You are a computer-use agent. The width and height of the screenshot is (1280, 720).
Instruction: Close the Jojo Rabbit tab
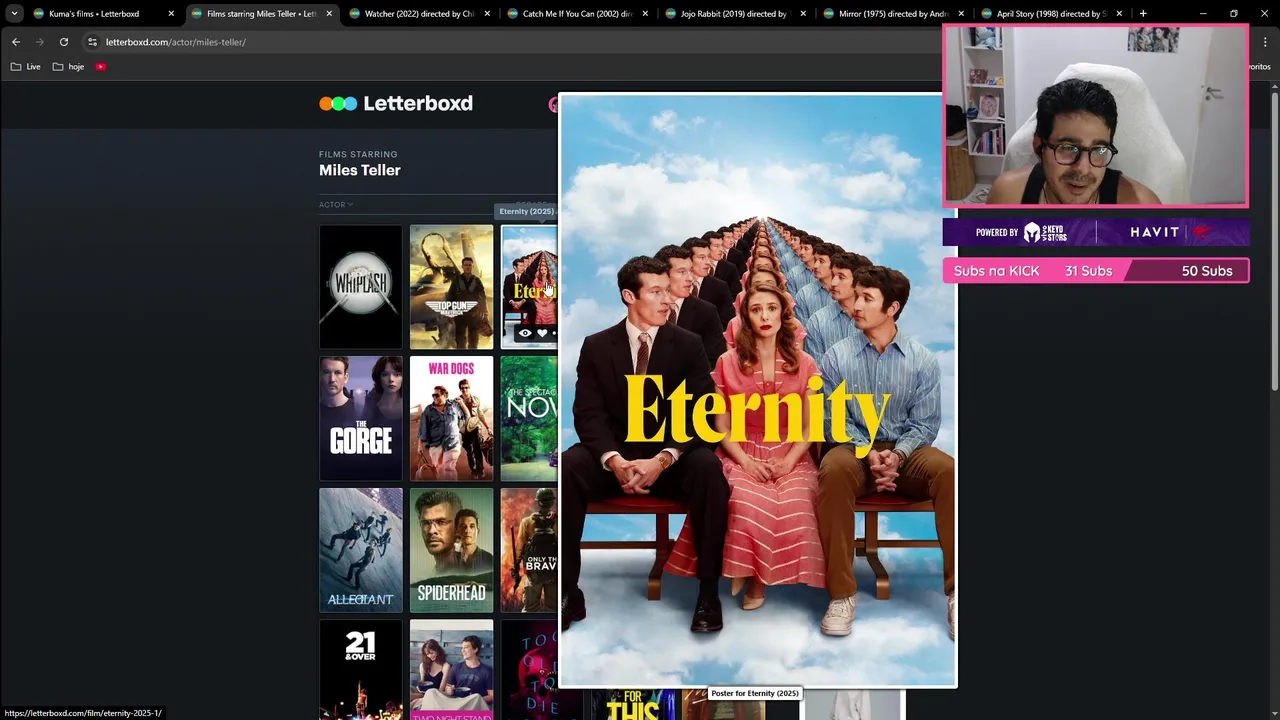(x=803, y=14)
